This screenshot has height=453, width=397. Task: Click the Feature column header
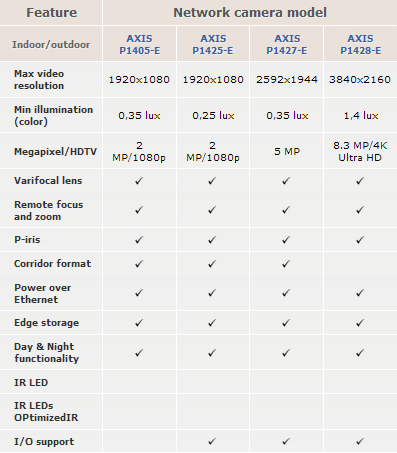click(52, 13)
